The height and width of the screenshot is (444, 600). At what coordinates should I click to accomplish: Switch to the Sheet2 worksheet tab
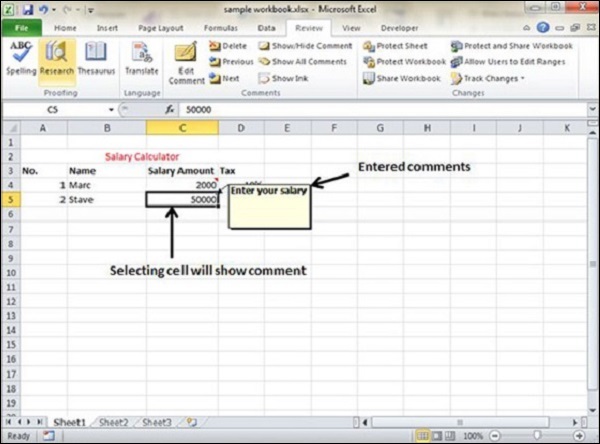click(x=113, y=423)
